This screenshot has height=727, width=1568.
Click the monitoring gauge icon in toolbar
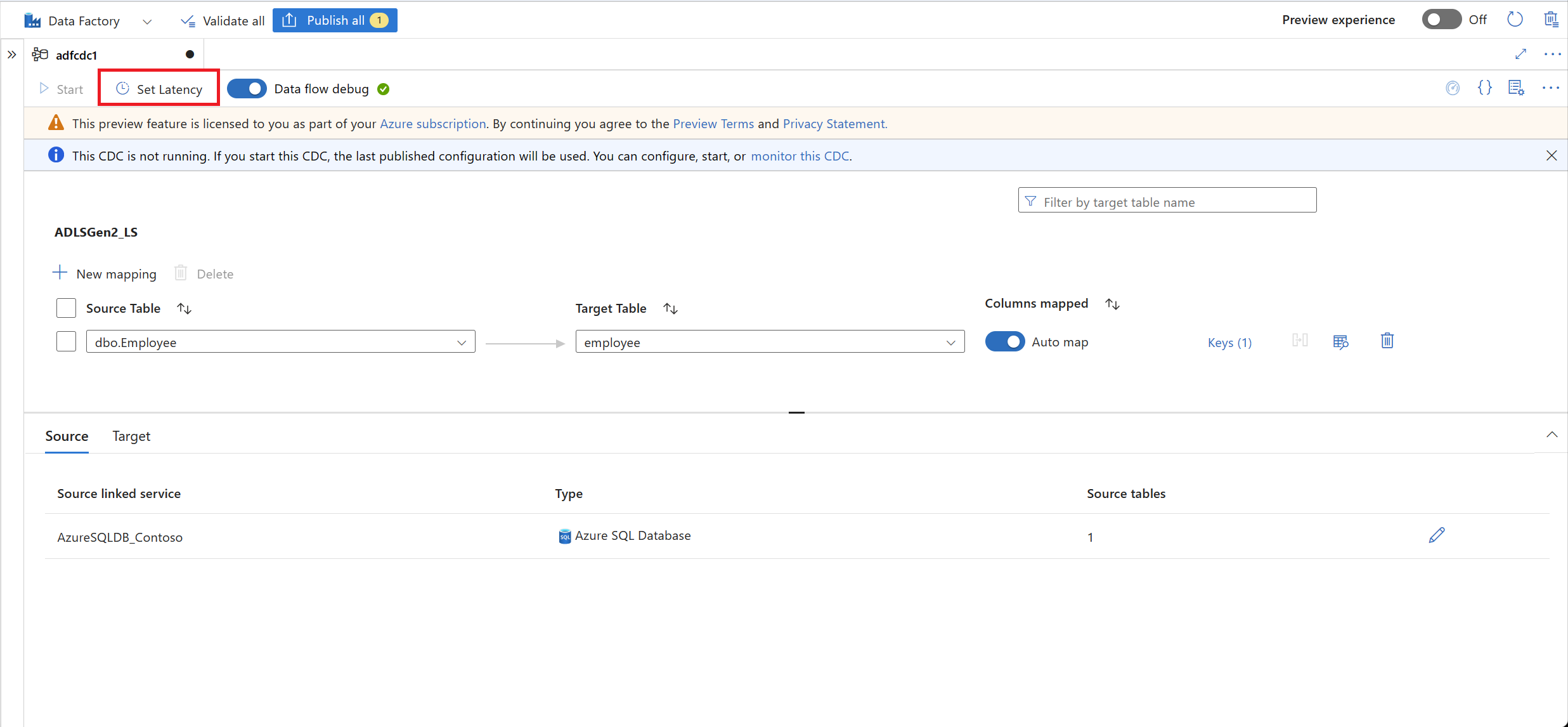point(1453,88)
